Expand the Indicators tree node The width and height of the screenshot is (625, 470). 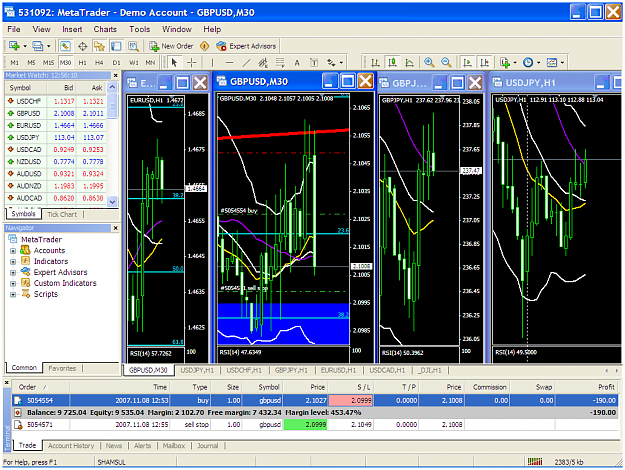(13, 262)
